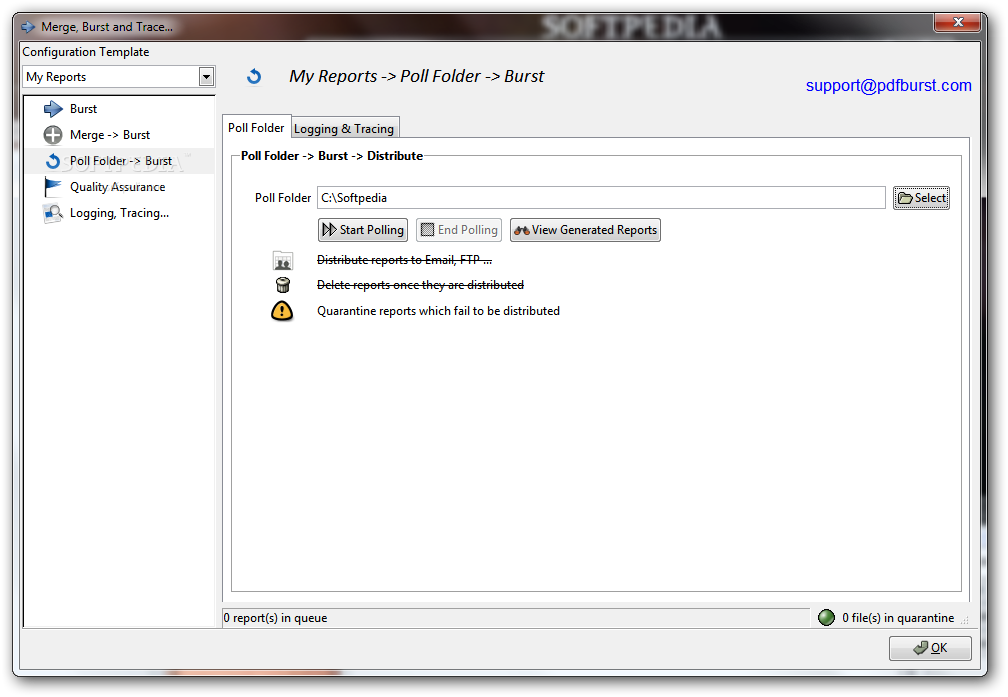
Task: Open the support@pdfburst.com email link
Action: (888, 86)
